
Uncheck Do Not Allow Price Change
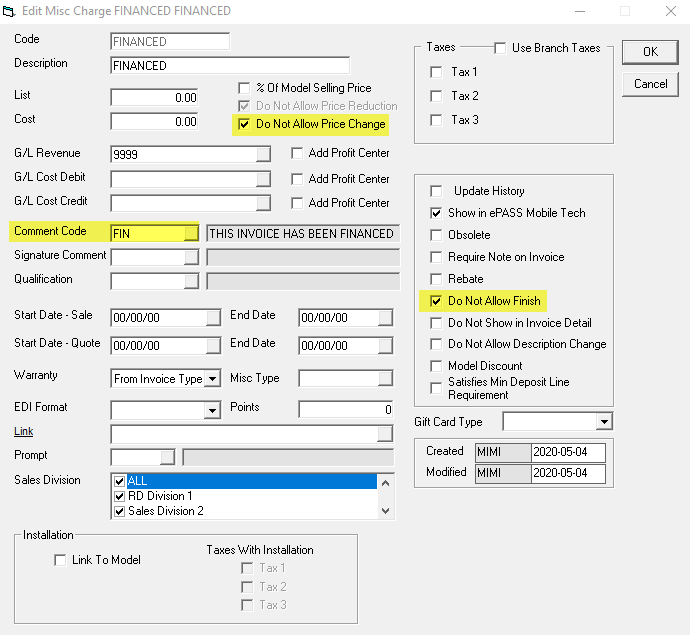click(x=244, y=124)
